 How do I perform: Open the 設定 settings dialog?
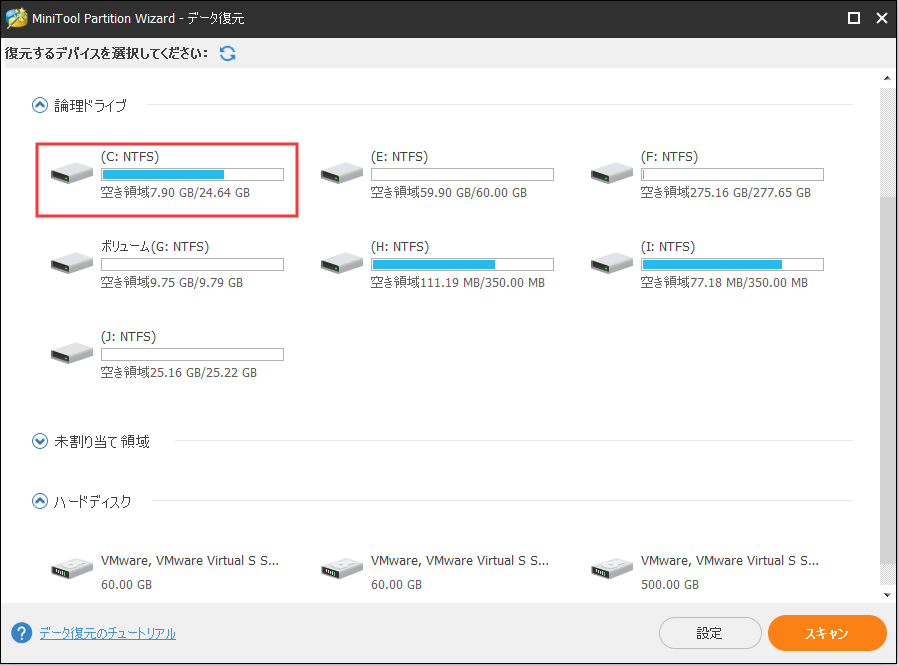pyautogui.click(x=710, y=632)
